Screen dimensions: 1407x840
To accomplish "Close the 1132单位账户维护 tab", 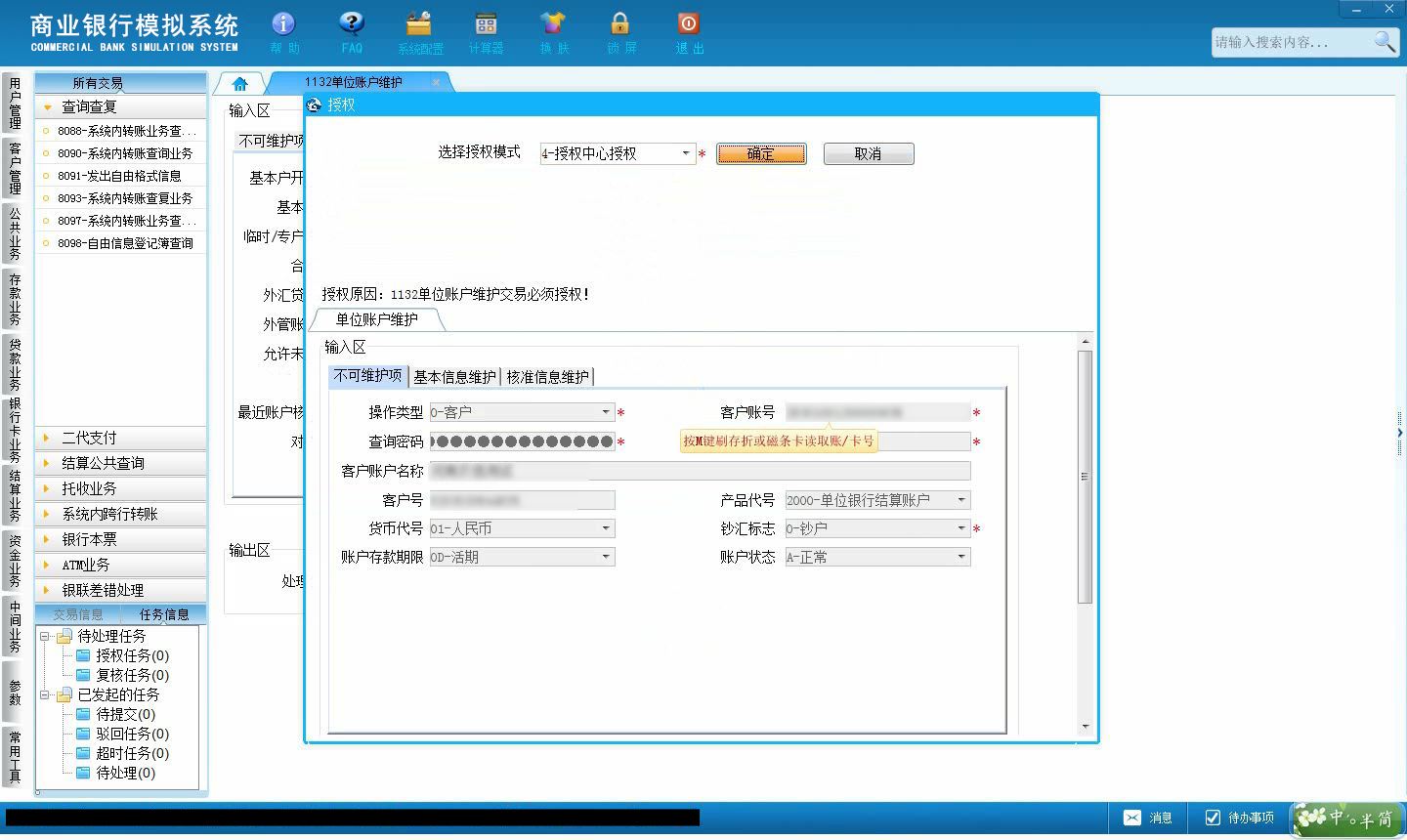I will [x=436, y=82].
